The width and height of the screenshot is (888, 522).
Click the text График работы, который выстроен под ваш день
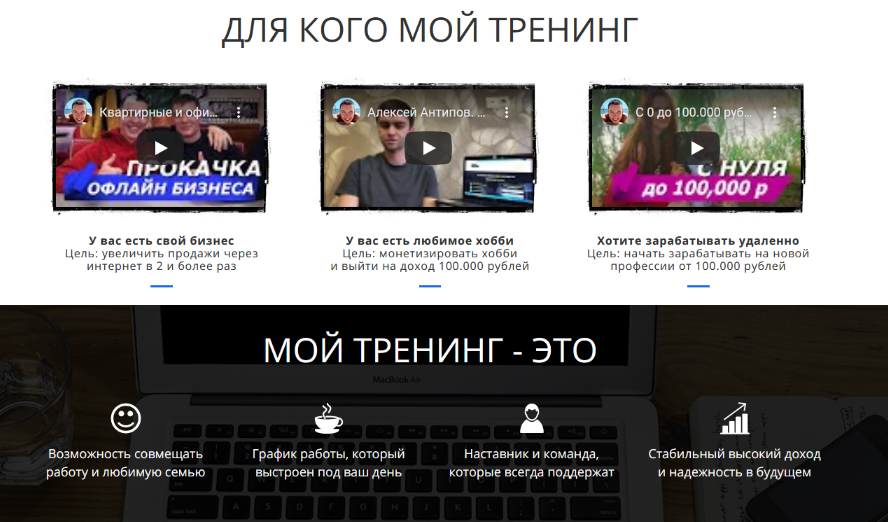(x=328, y=463)
